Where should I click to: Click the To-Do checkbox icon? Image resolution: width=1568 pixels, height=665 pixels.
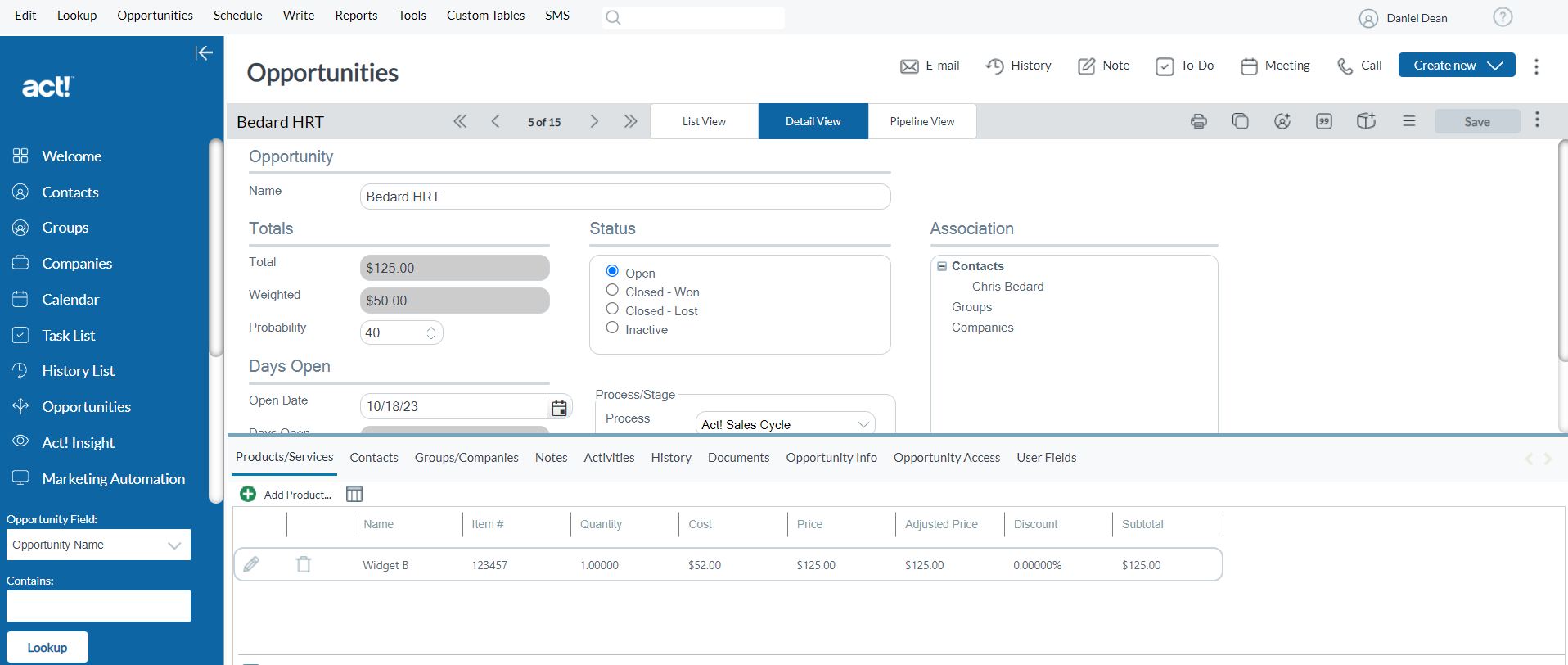pyautogui.click(x=1165, y=66)
